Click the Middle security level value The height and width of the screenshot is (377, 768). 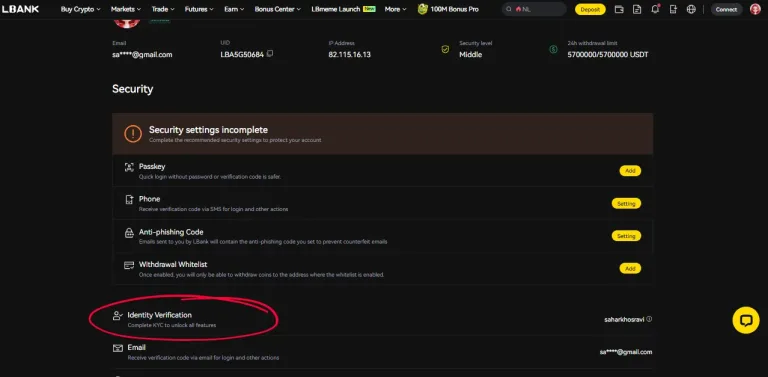click(x=470, y=55)
